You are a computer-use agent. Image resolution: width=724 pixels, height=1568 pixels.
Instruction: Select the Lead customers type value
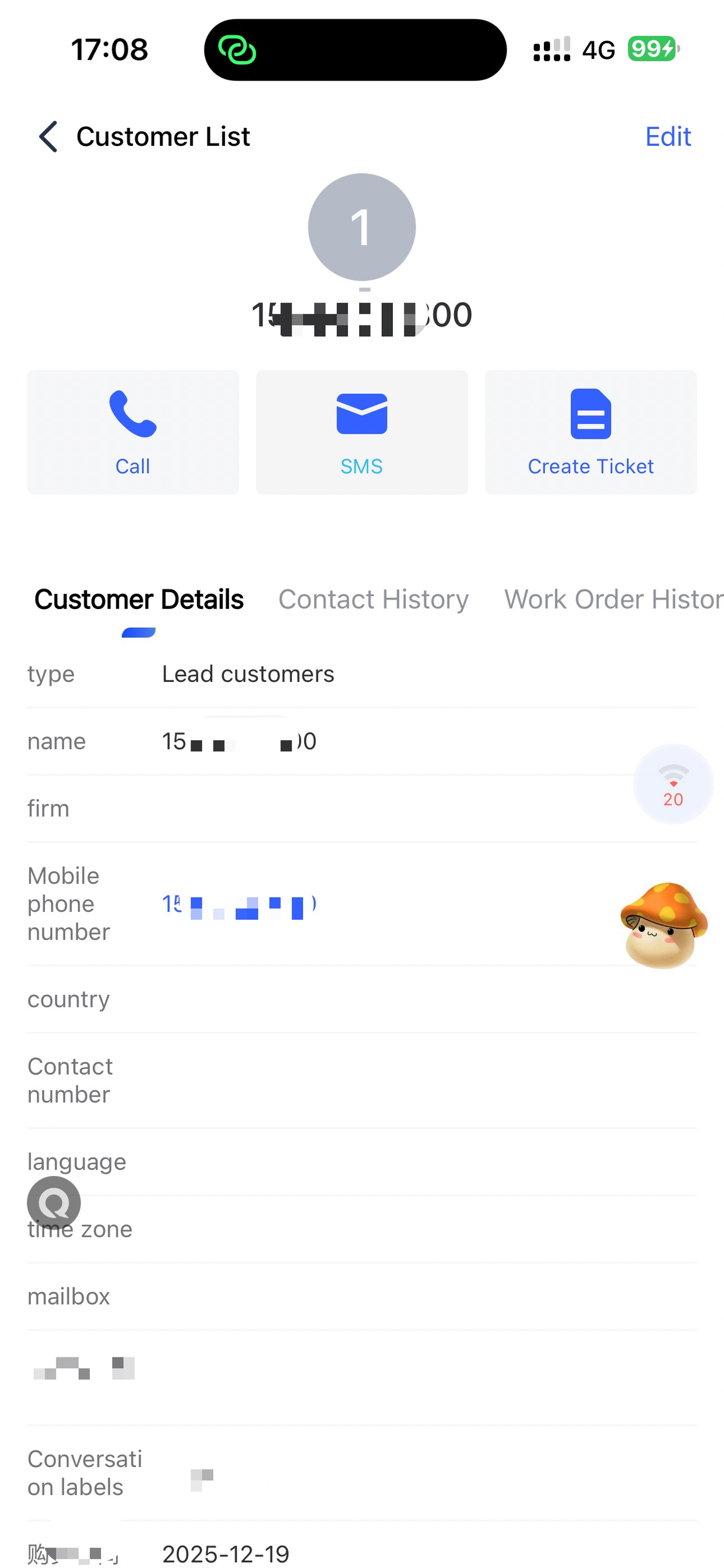point(248,674)
